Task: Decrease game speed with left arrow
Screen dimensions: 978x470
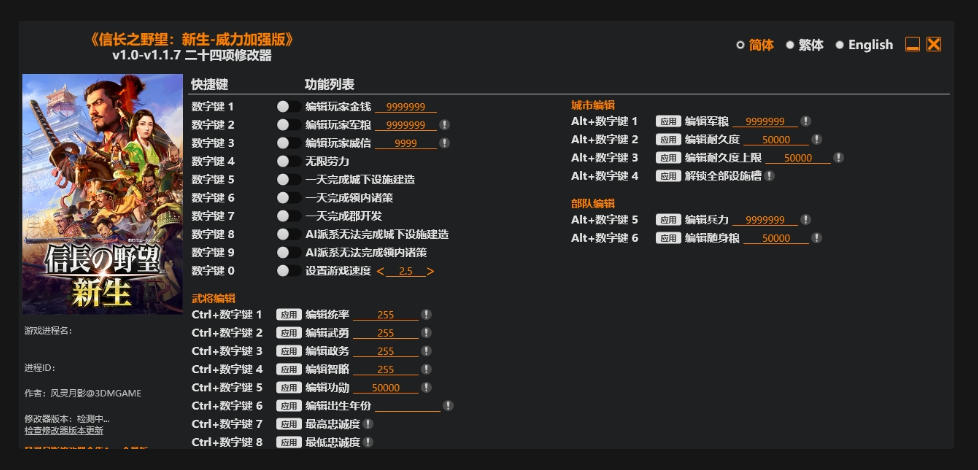Action: (380, 271)
